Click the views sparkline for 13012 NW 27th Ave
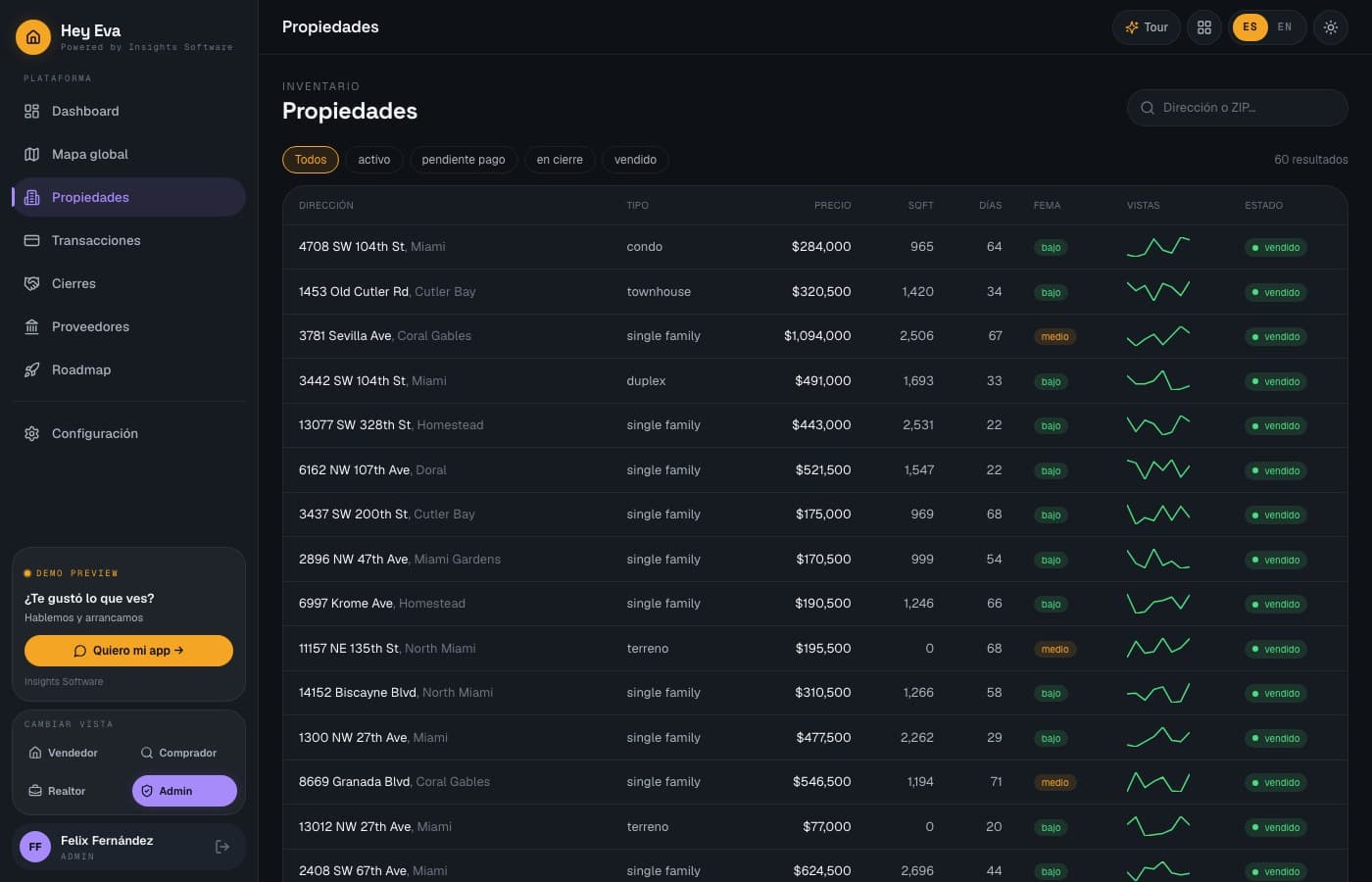Image resolution: width=1372 pixels, height=882 pixels. [1158, 826]
